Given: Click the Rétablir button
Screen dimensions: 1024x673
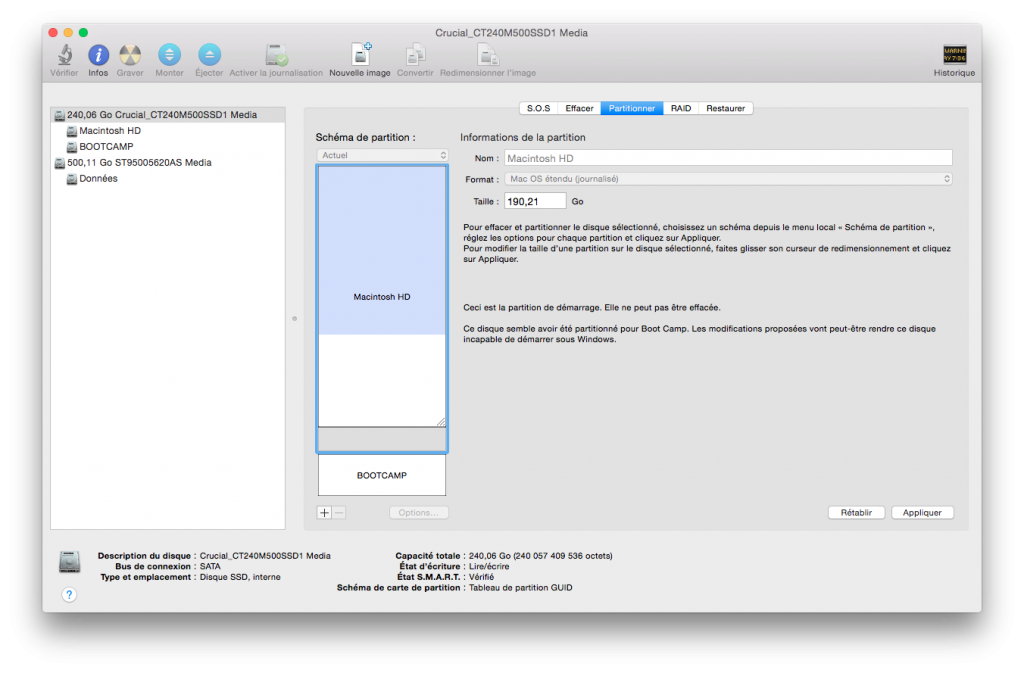Looking at the screenshot, I should pyautogui.click(x=856, y=512).
